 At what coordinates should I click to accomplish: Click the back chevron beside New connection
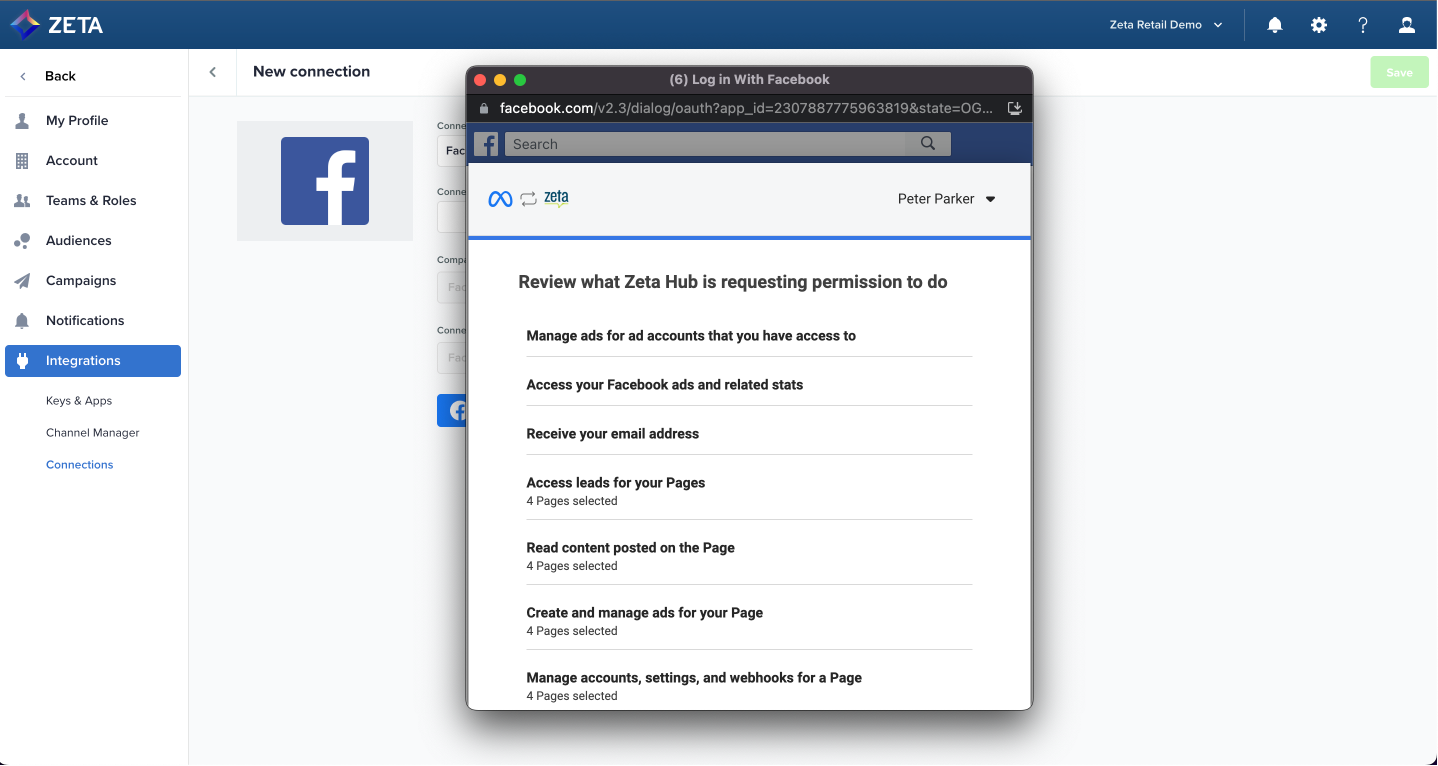coord(213,72)
